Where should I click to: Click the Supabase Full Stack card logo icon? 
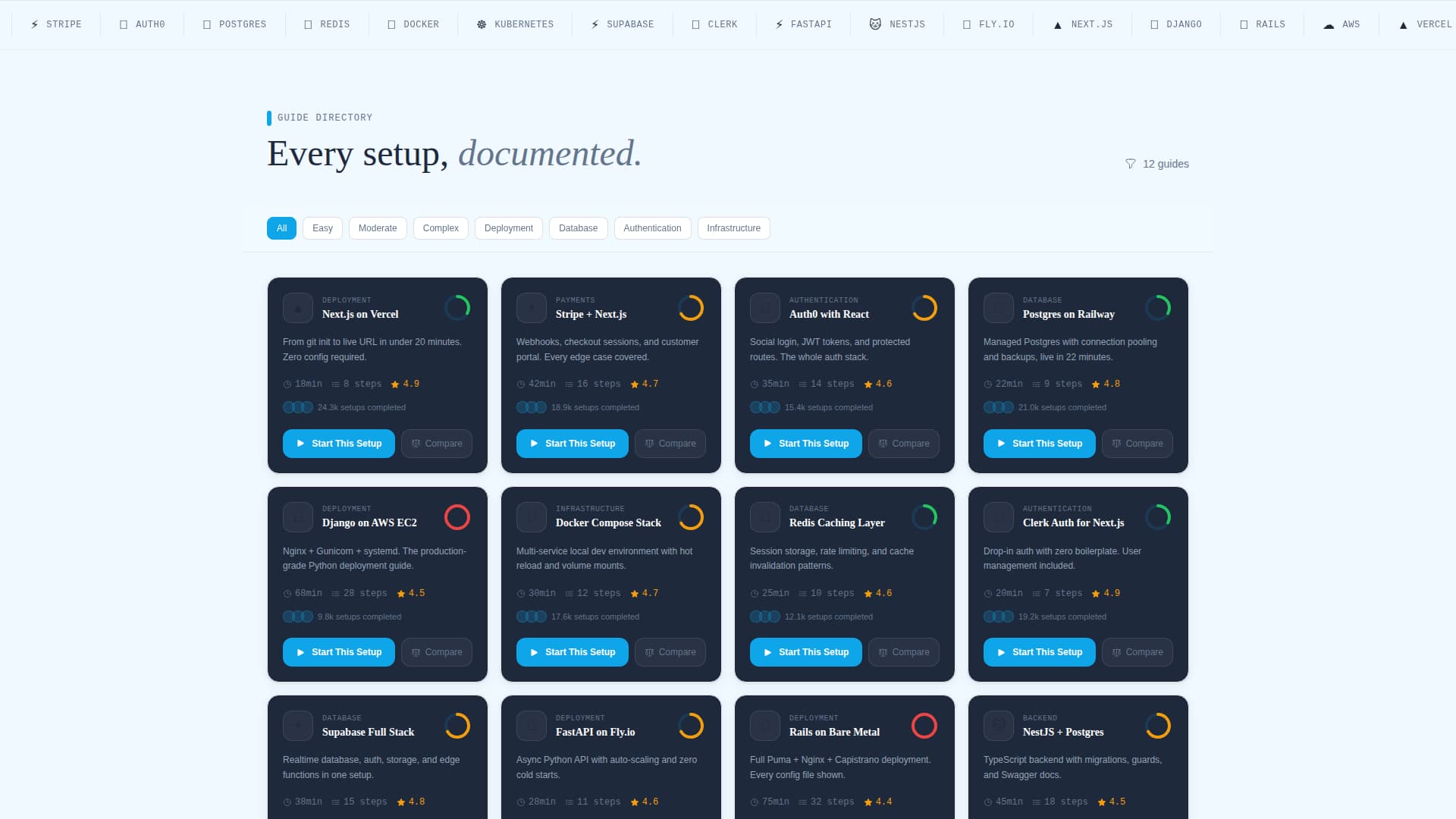[298, 726]
